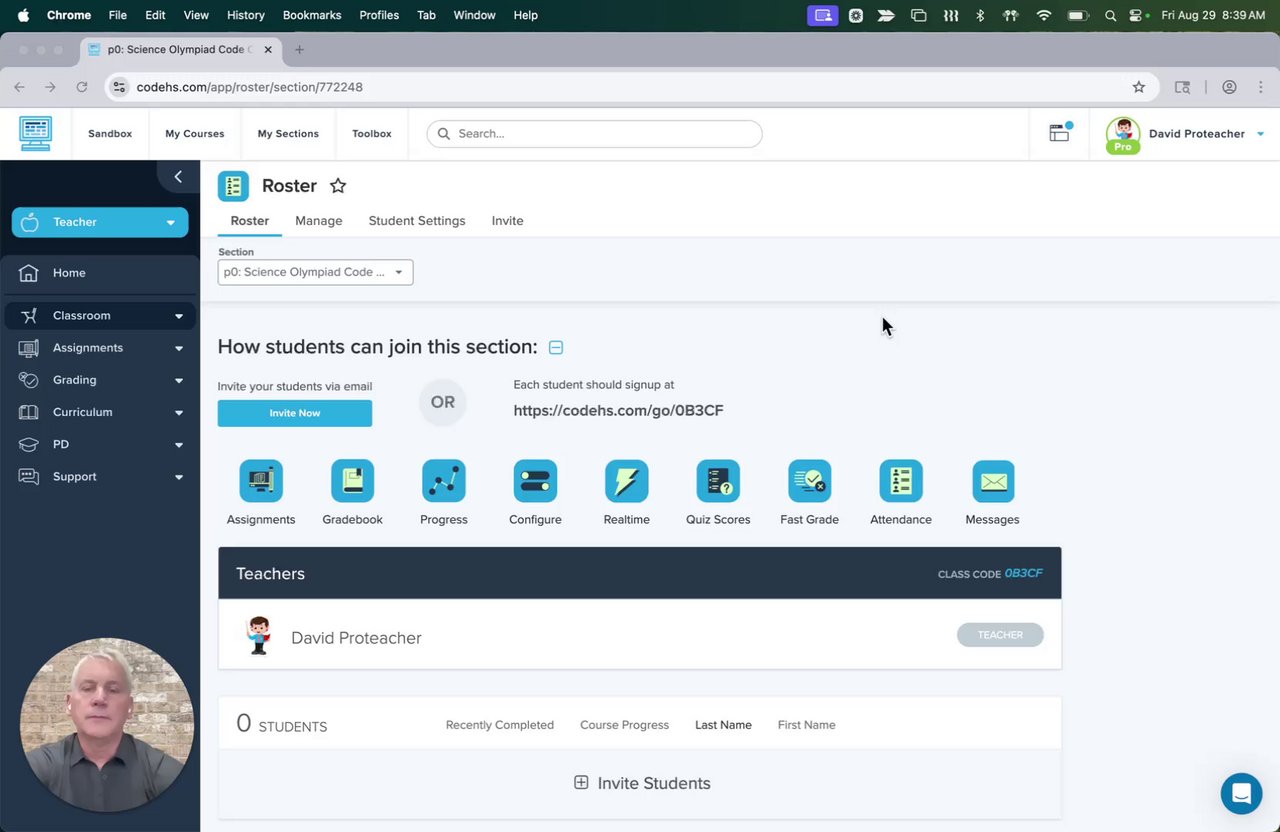
Task: Sort students by First Name
Action: click(x=807, y=725)
